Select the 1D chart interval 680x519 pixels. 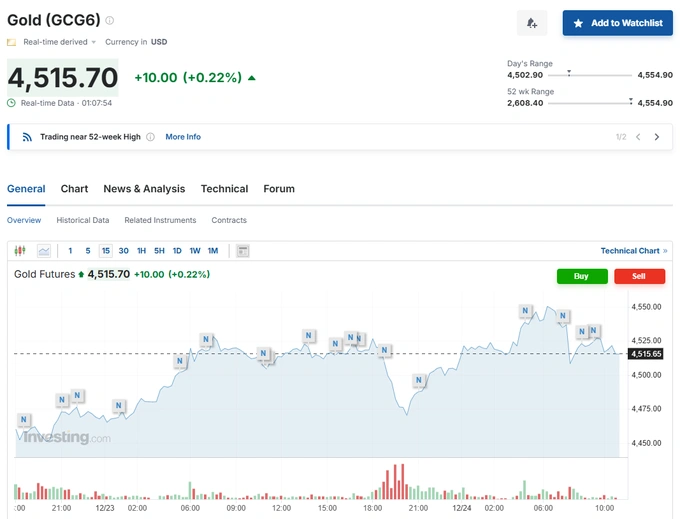tap(177, 251)
